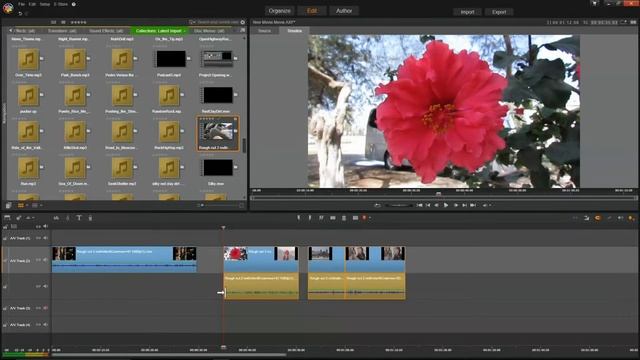Switch library to thumbnail view icon
The image size is (640, 360).
pyautogui.click(x=20, y=205)
